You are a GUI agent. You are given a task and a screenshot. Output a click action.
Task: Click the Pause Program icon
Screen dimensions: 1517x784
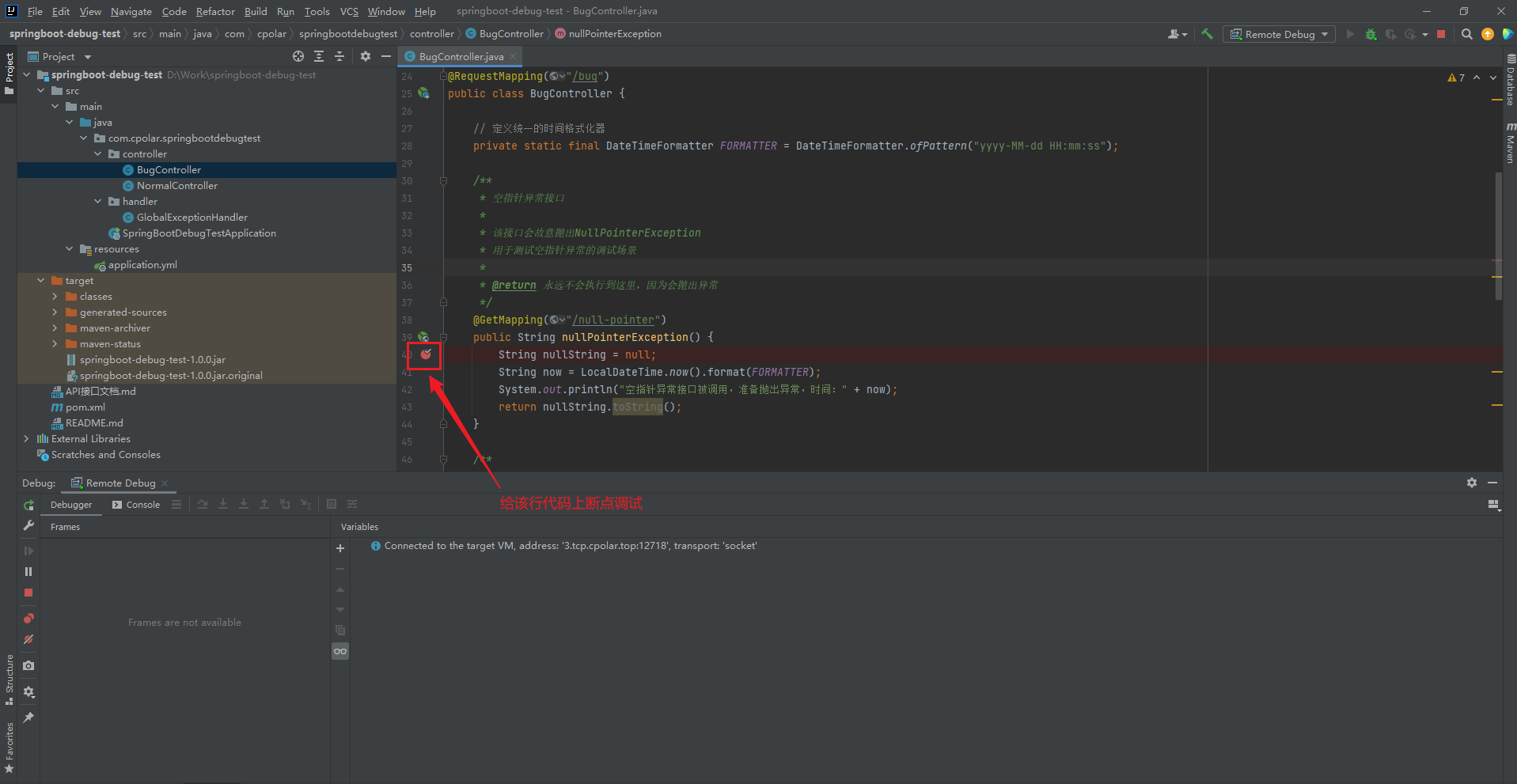coord(28,571)
